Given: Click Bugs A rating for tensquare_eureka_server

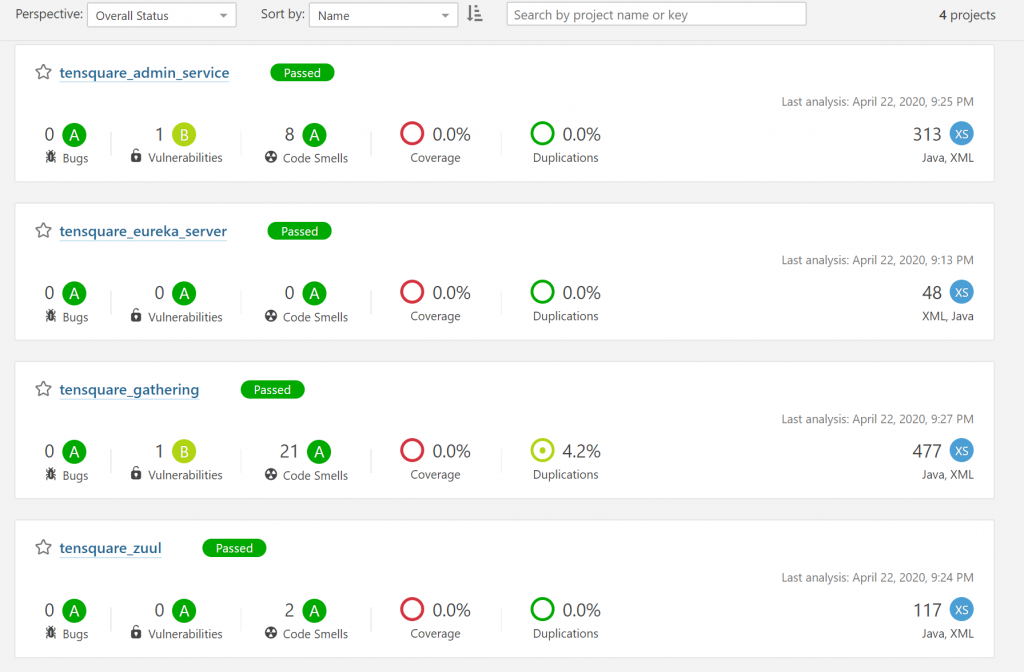Looking at the screenshot, I should 74,293.
